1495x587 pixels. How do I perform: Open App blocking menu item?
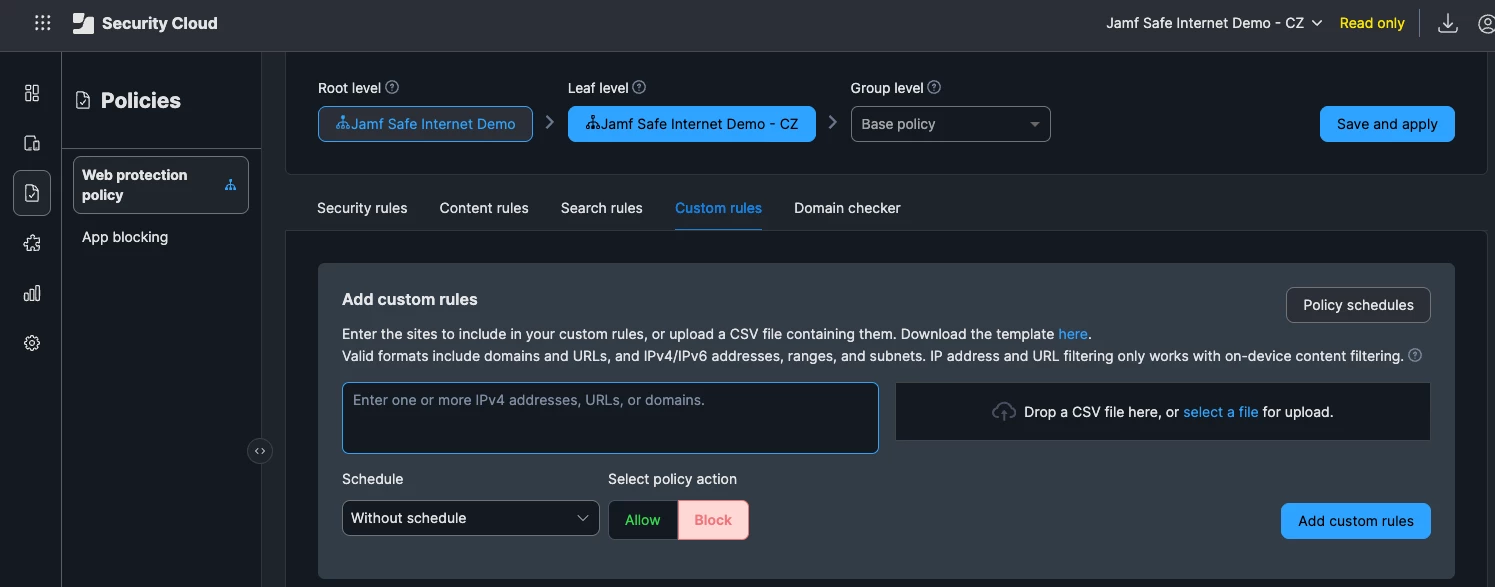(x=125, y=237)
